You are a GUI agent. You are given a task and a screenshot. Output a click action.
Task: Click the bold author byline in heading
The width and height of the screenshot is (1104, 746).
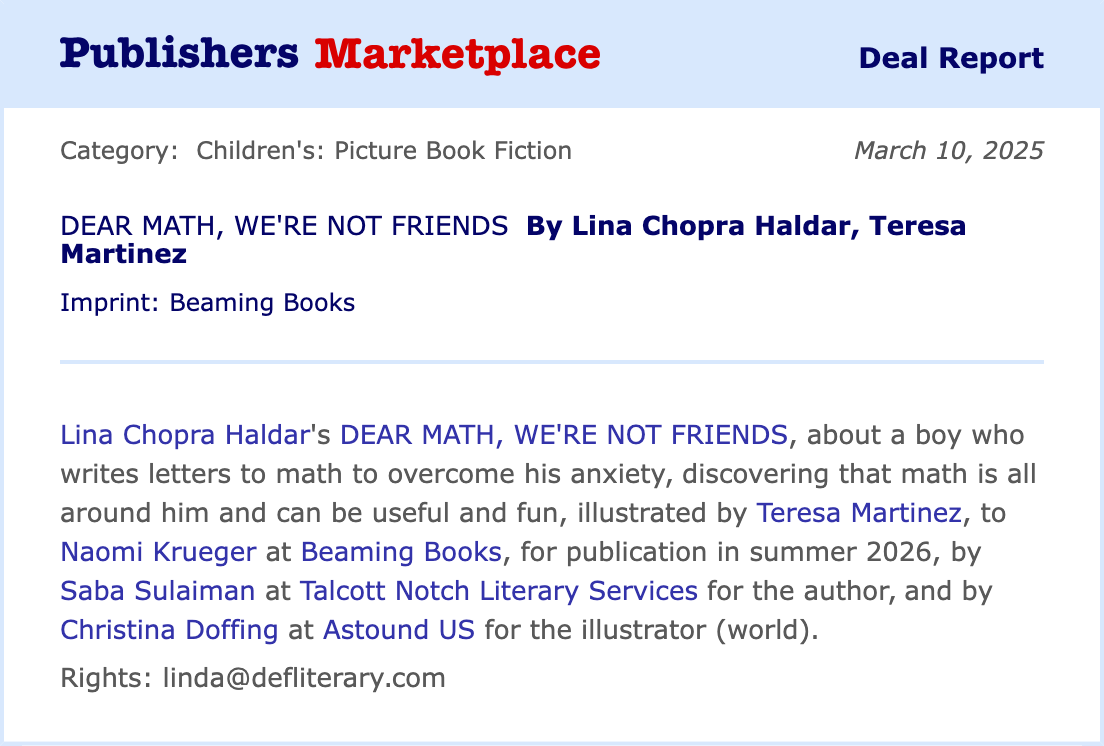point(745,227)
